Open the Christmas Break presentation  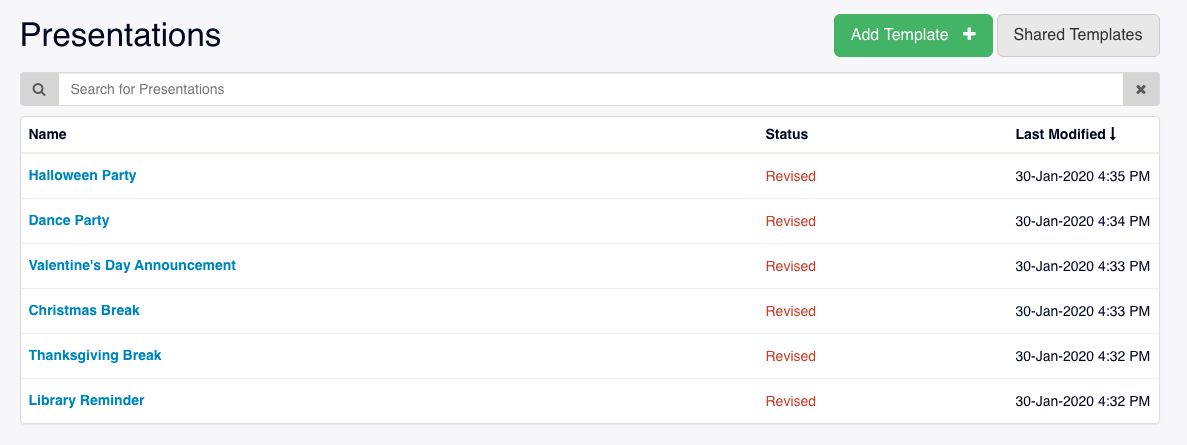[x=84, y=310]
